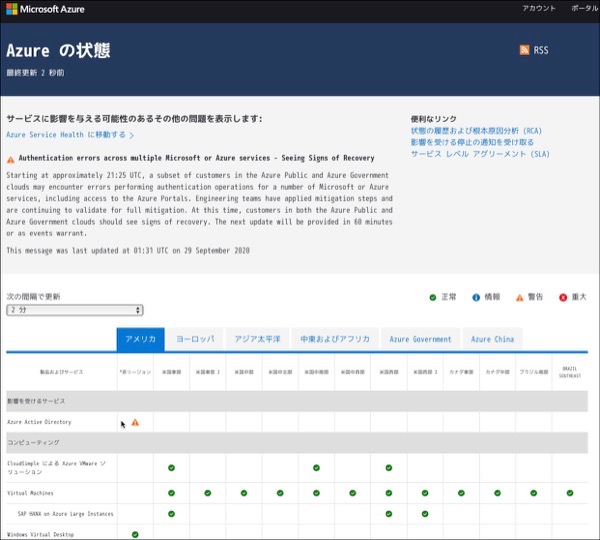Open the Azure Government tab
Screen dimensions: 600x540
(x=421, y=339)
